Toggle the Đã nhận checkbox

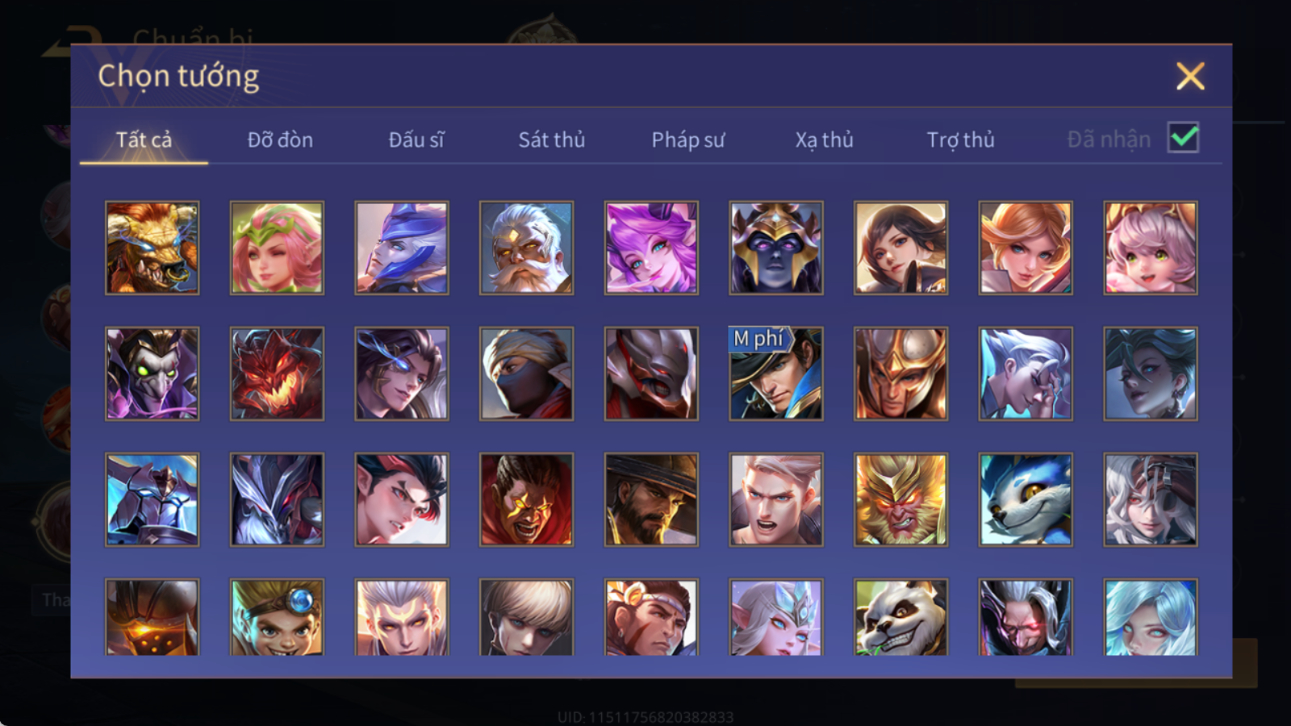pos(1183,139)
